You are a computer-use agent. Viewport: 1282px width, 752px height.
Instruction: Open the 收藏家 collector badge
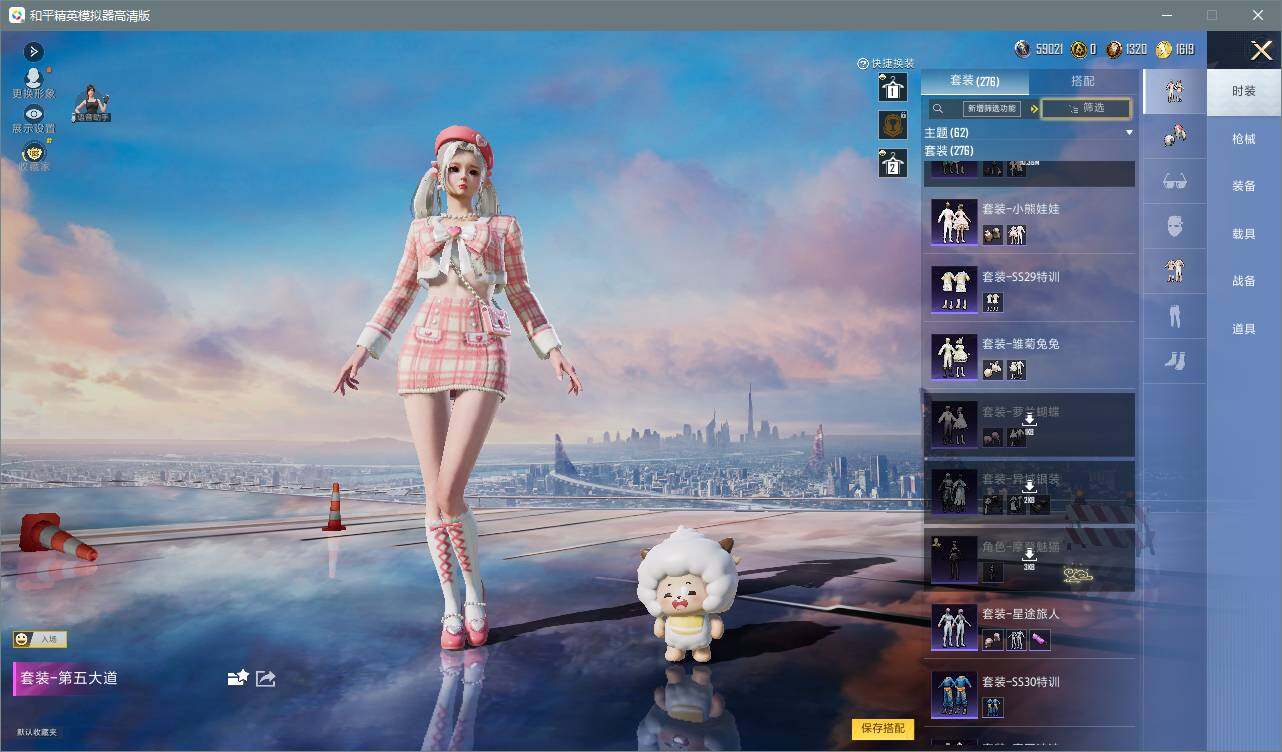coord(33,156)
